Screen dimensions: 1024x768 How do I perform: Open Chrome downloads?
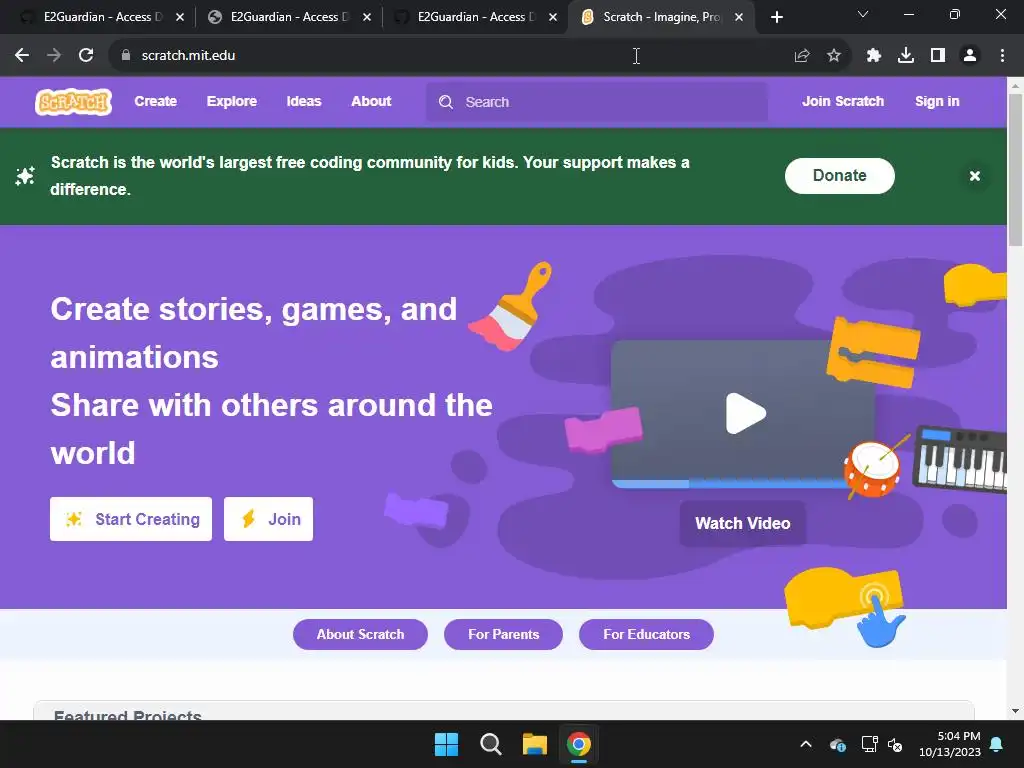point(906,56)
